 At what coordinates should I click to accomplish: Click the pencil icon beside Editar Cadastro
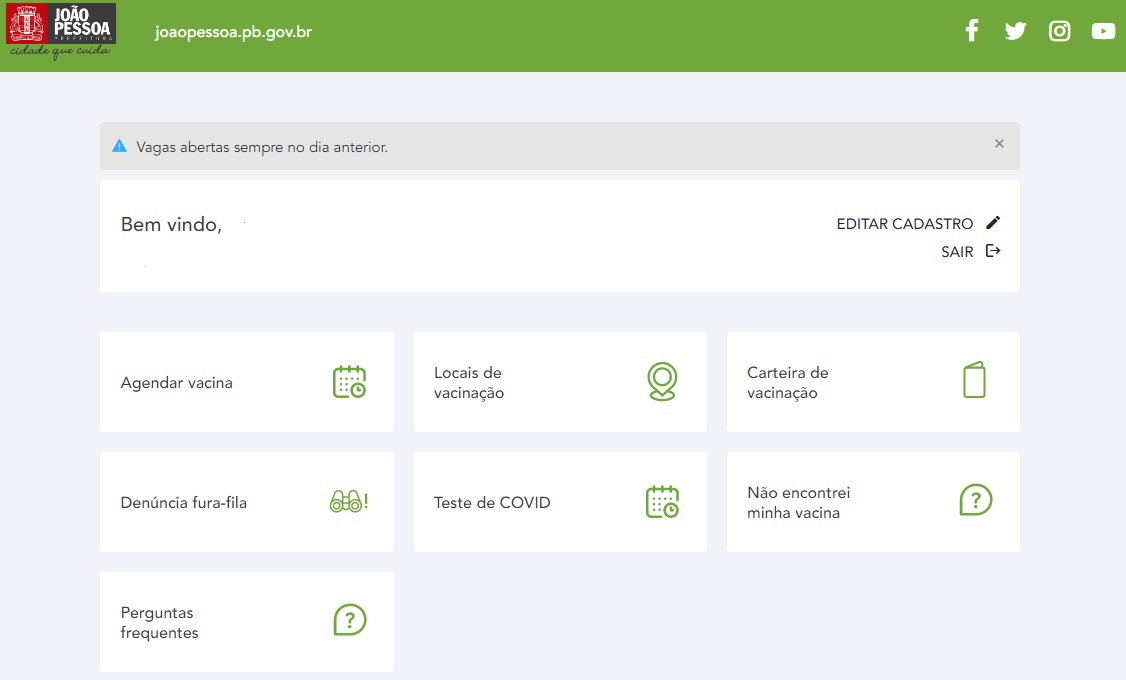point(992,223)
